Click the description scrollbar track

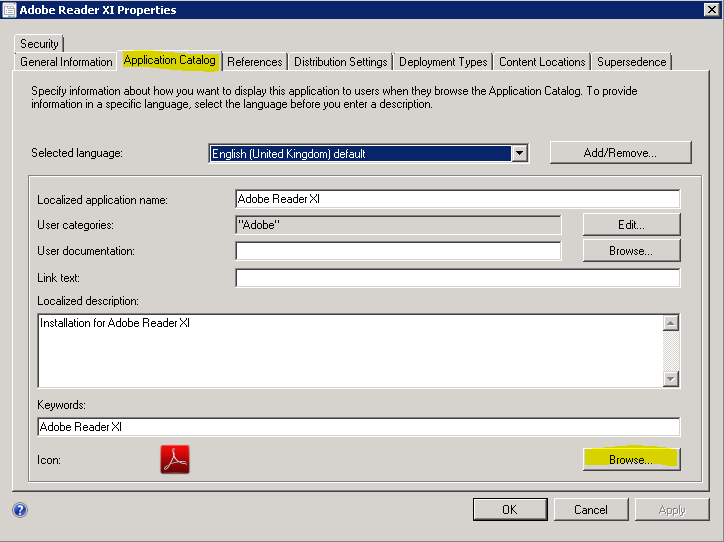[x=671, y=351]
